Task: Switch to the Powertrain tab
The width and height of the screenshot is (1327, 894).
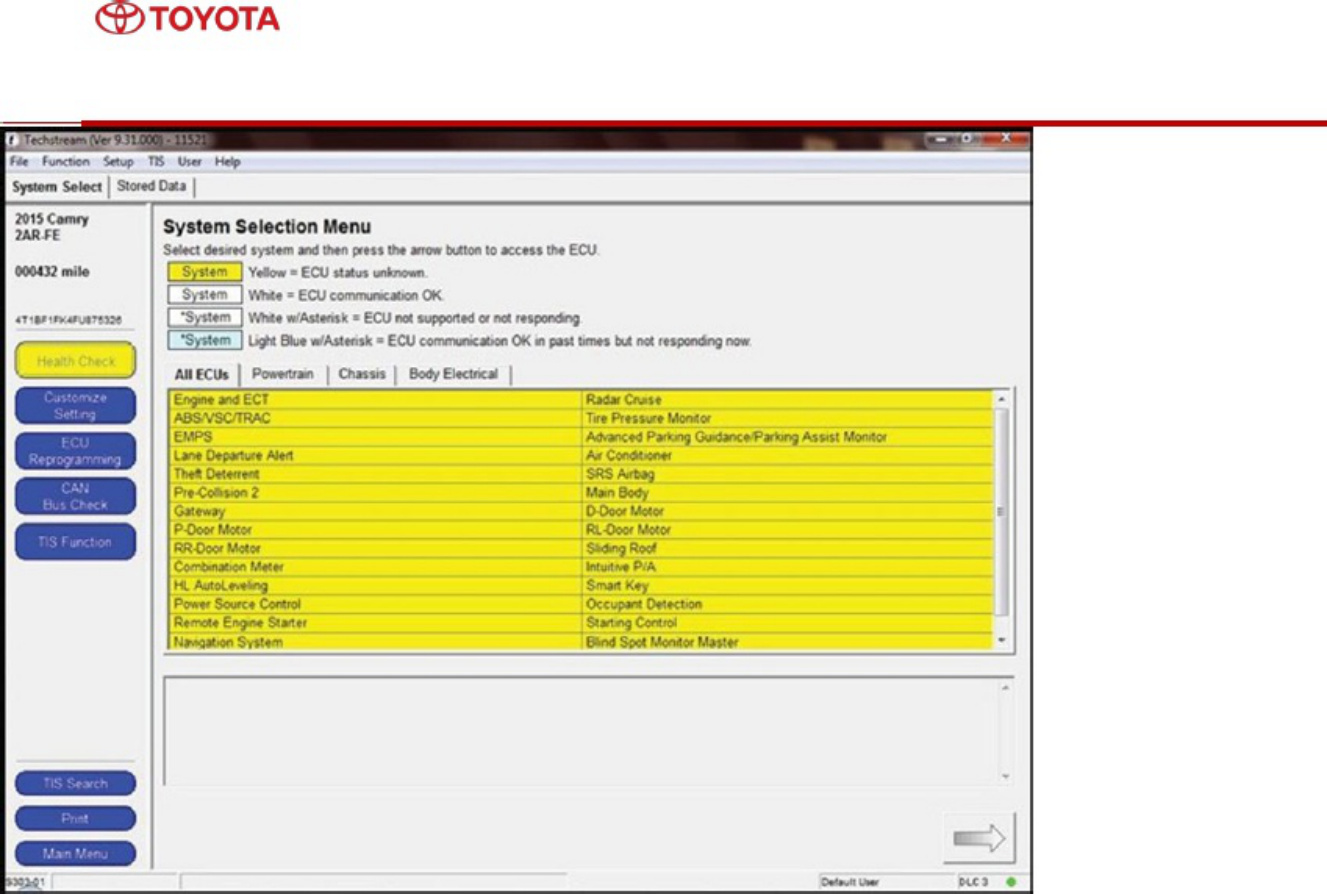Action: [x=283, y=374]
